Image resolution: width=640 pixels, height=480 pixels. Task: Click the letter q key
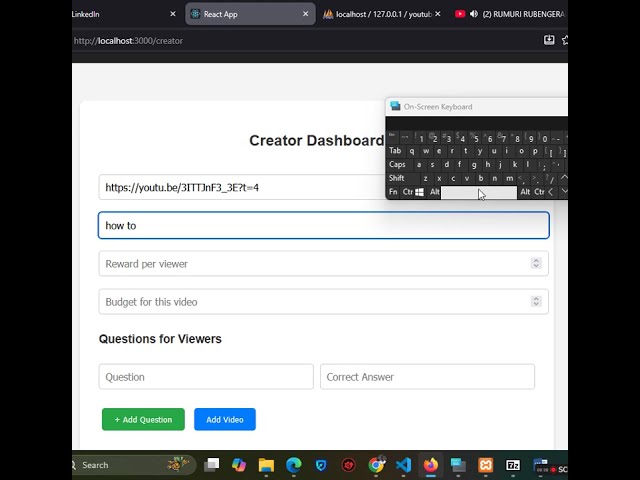tap(412, 151)
